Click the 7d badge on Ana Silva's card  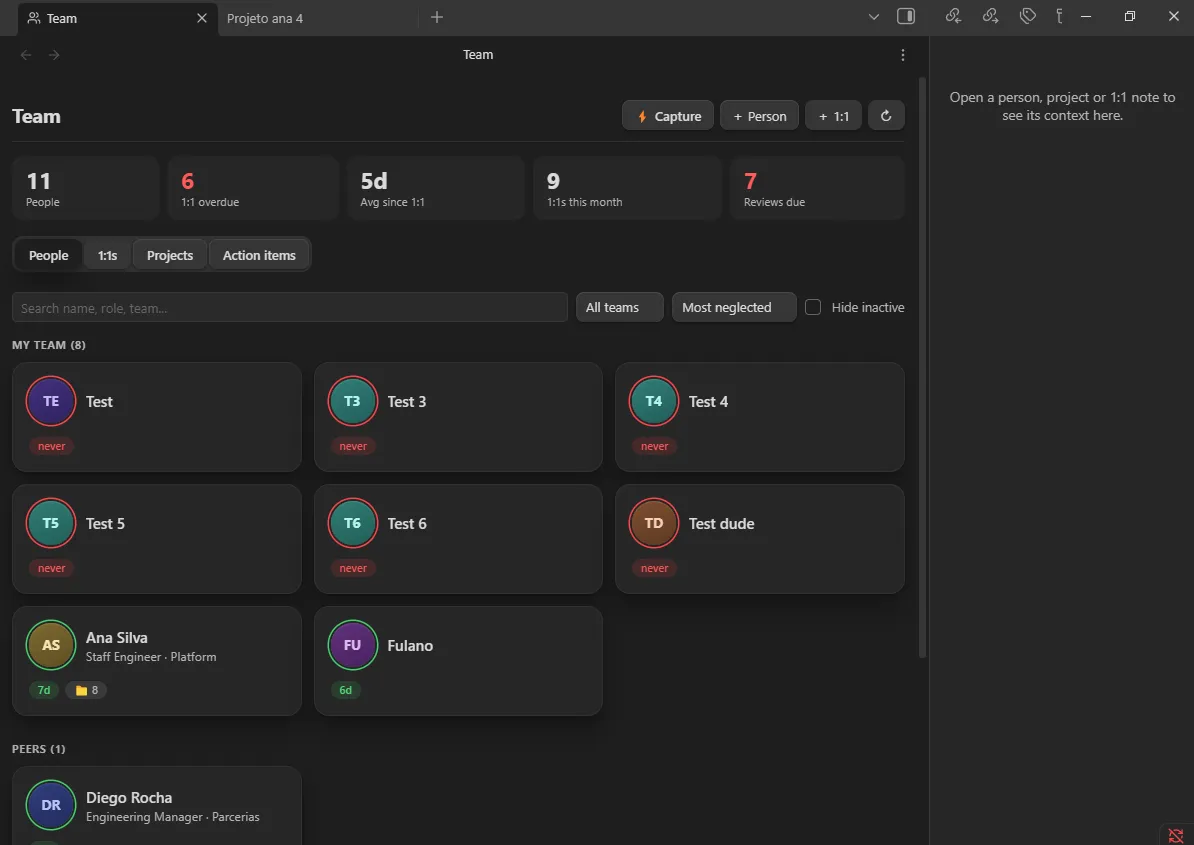pyautogui.click(x=44, y=690)
